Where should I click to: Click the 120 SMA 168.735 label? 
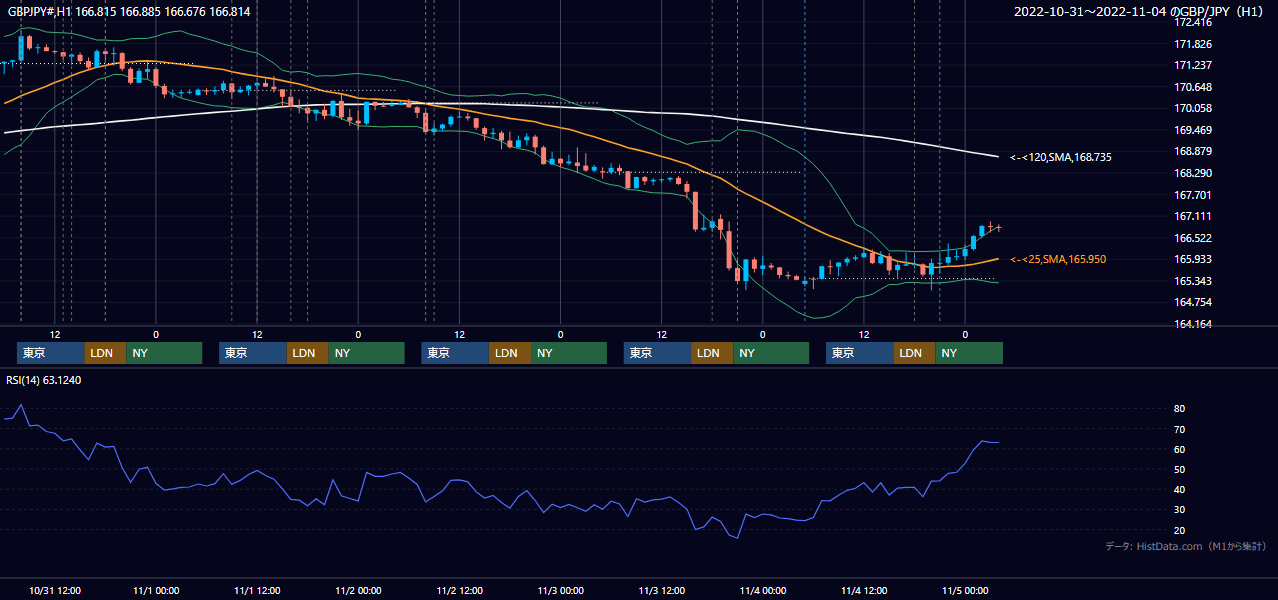coord(1061,157)
